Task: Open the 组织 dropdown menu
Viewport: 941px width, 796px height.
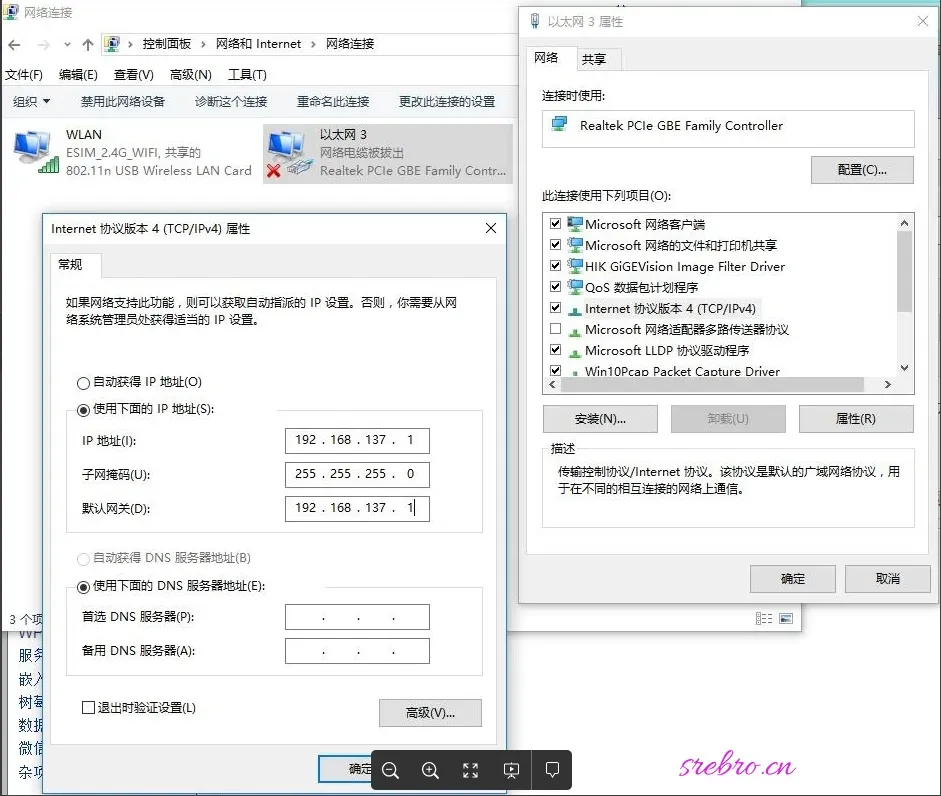Action: click(32, 102)
